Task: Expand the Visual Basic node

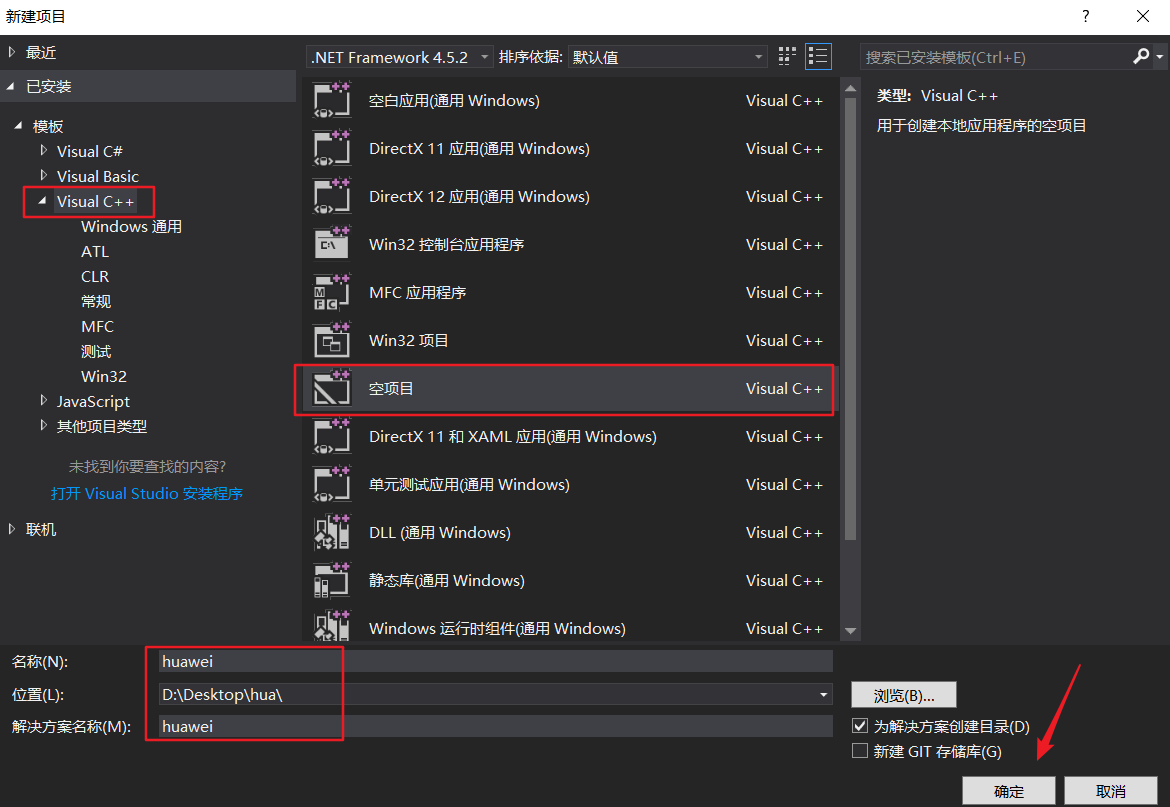Action: tap(43, 176)
